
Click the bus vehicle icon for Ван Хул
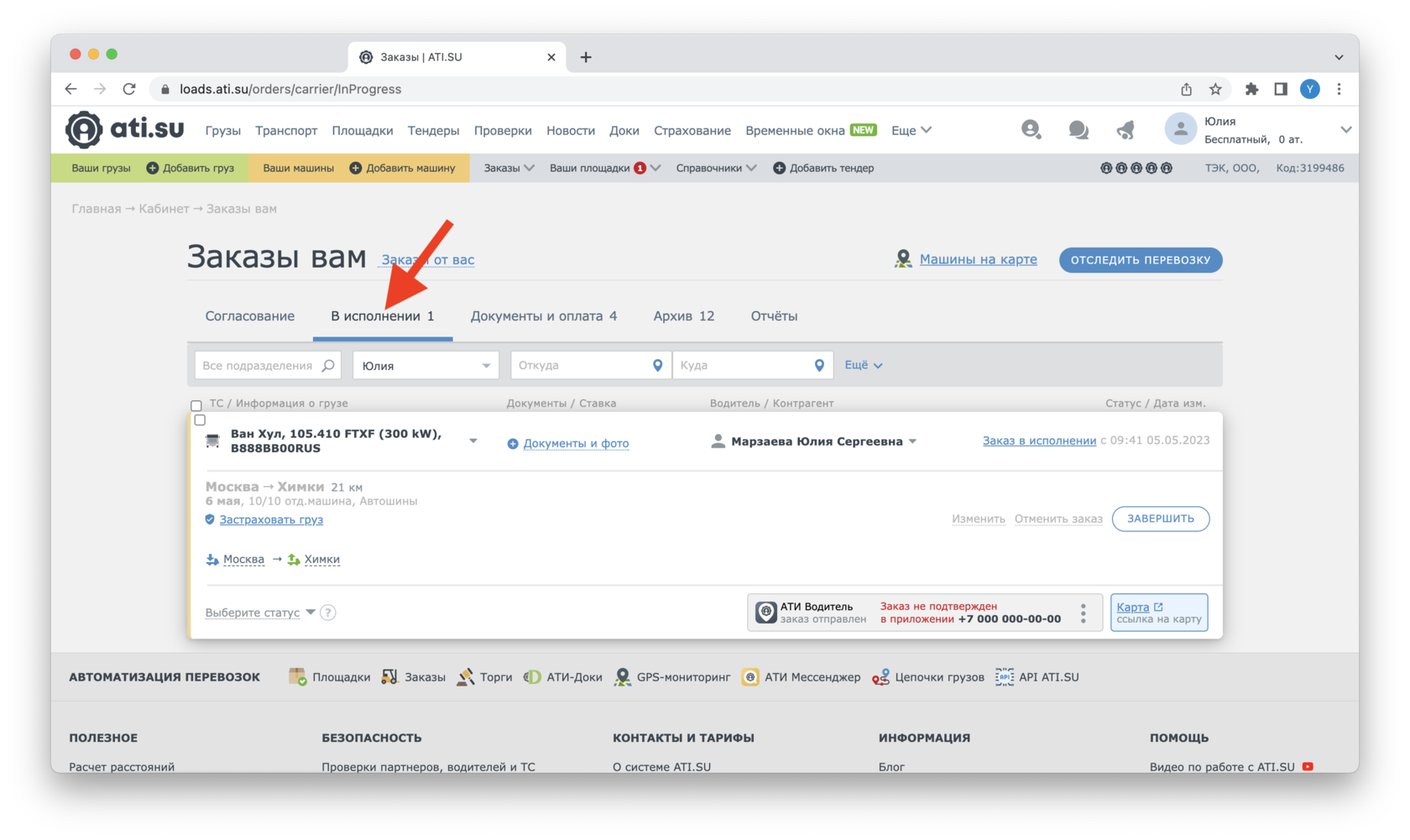[x=213, y=441]
